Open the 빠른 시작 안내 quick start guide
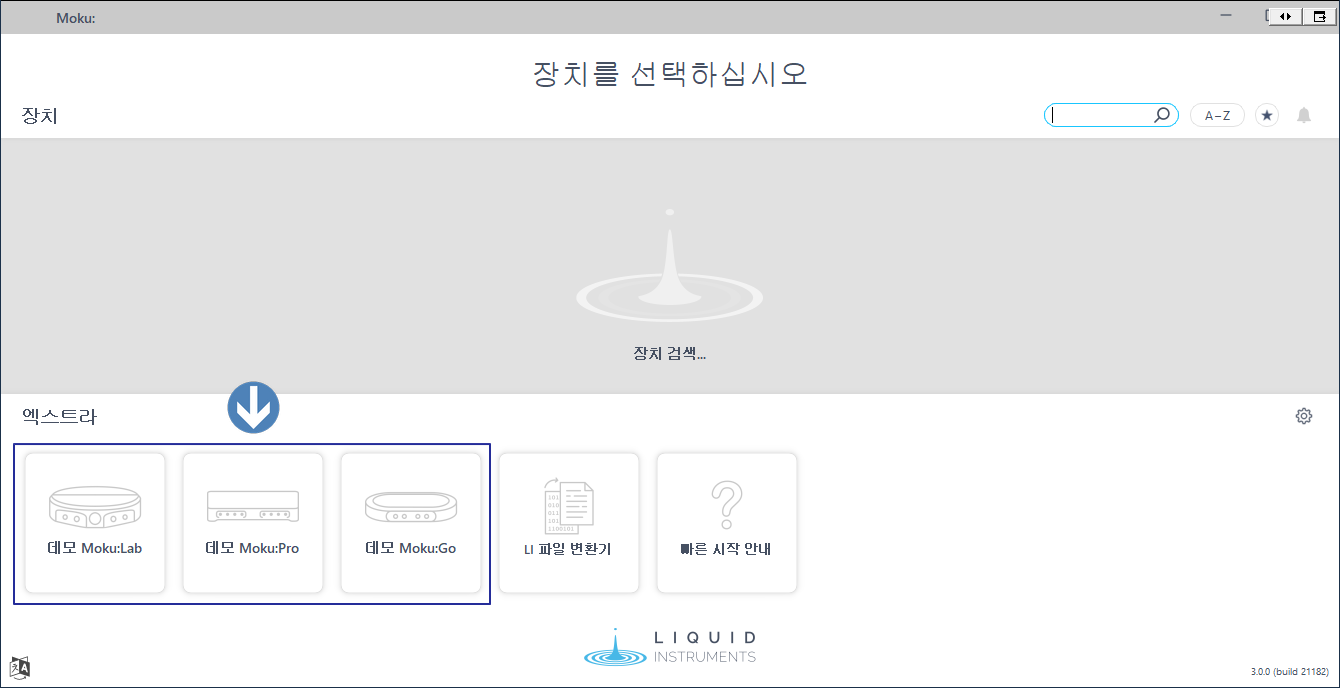 (x=726, y=522)
